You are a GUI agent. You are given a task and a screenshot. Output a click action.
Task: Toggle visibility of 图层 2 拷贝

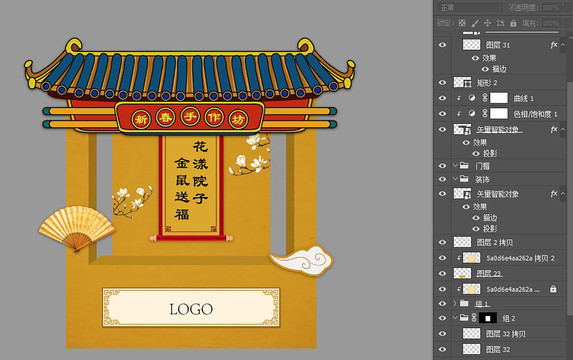[x=443, y=242]
